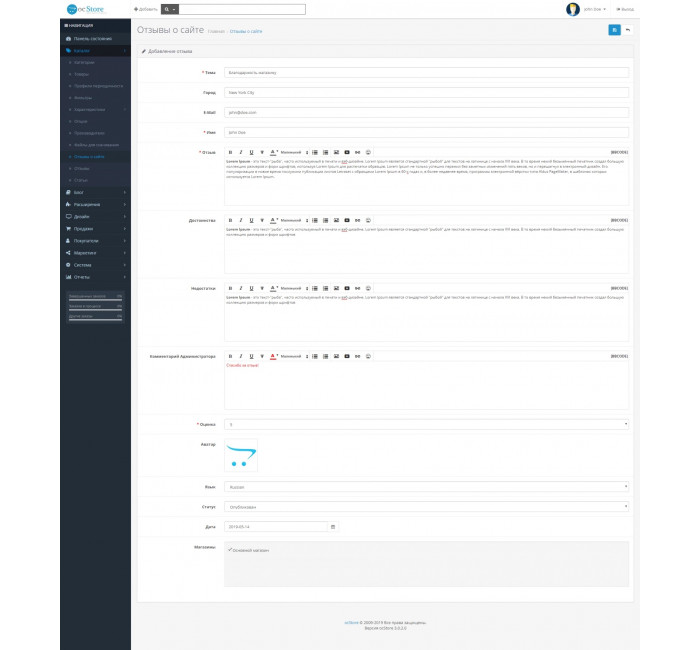Click Bold in the Комментарий Администратора editor
The width and height of the screenshot is (700, 650).
[230, 356]
